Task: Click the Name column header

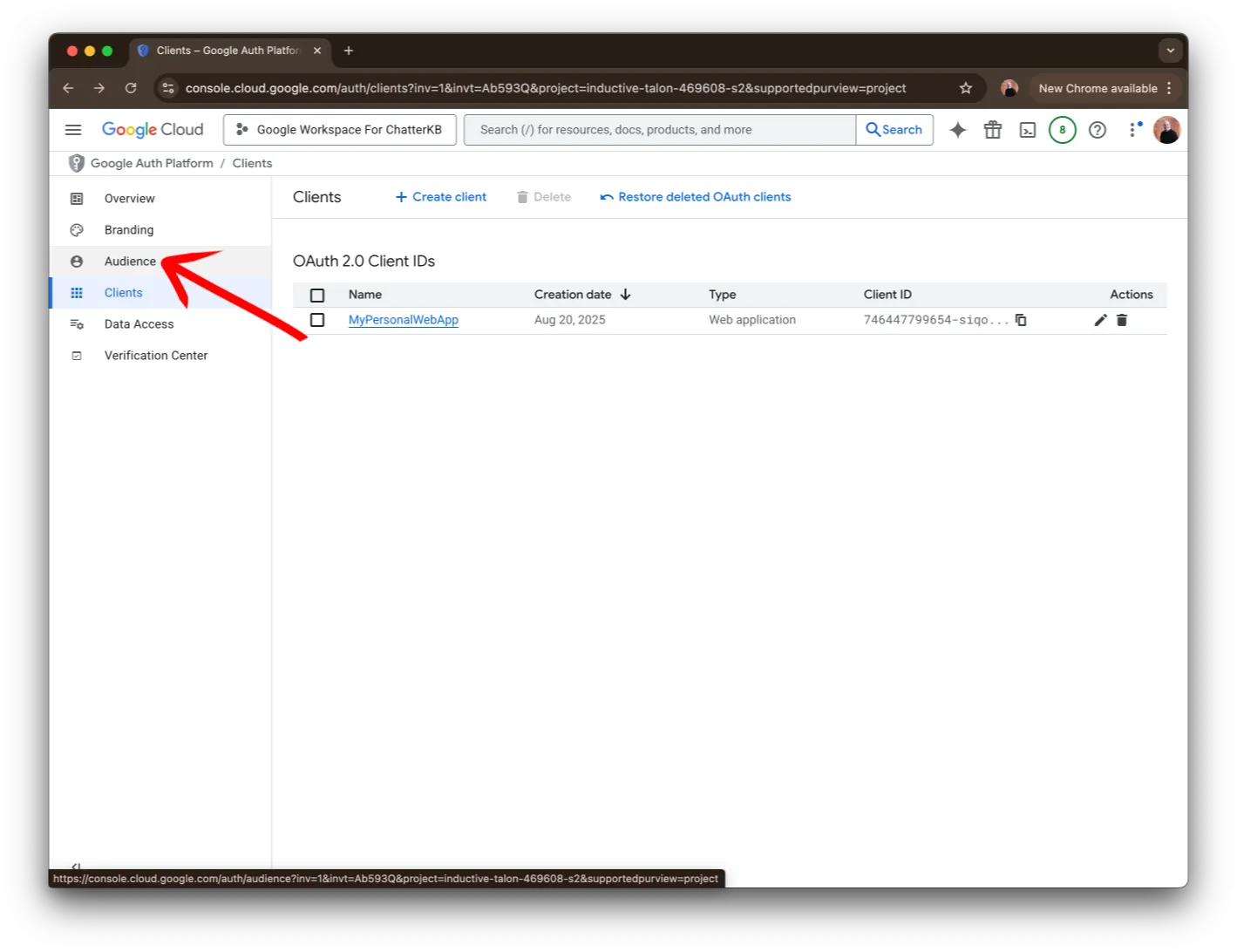Action: [365, 295]
